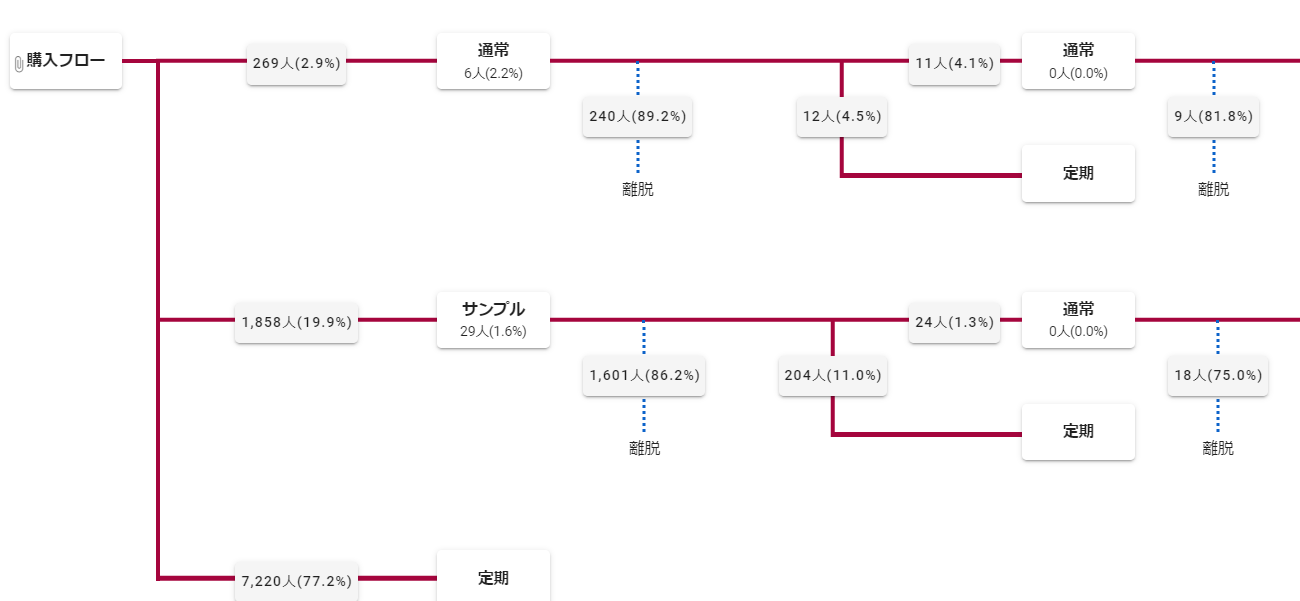Click the 24人(1.3%) badge

[x=954, y=322]
